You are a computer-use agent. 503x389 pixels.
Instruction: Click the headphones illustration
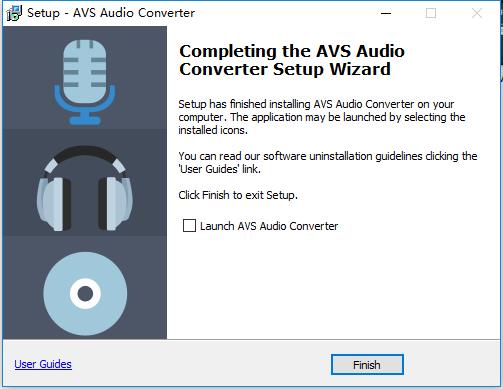(x=85, y=188)
